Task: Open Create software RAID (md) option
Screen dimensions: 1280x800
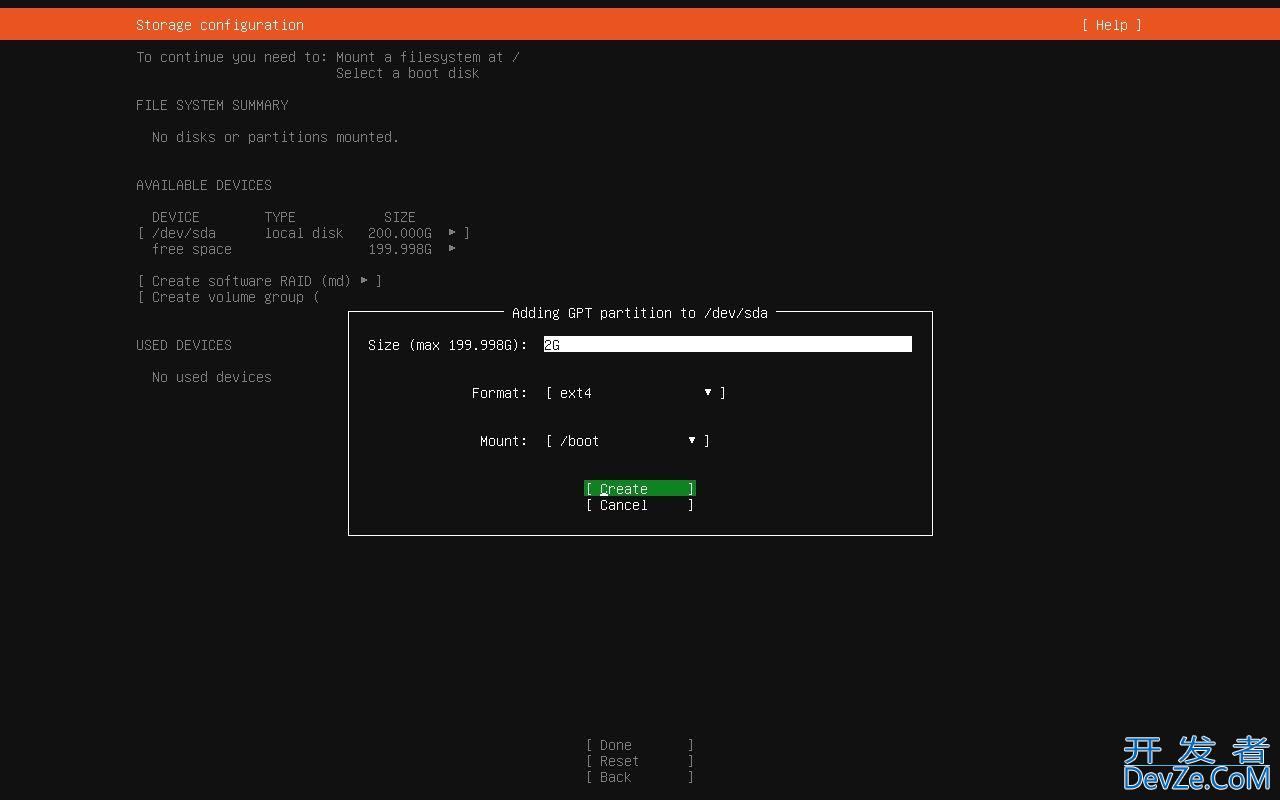Action: point(259,281)
